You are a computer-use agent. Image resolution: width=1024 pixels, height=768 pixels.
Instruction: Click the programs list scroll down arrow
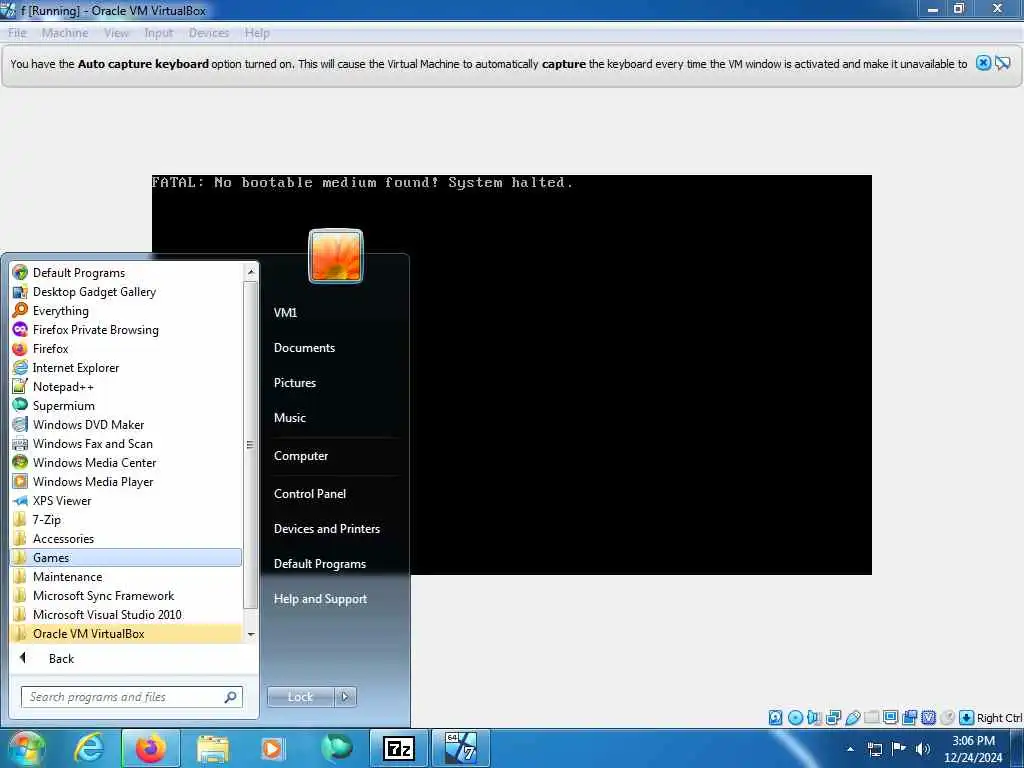point(251,635)
